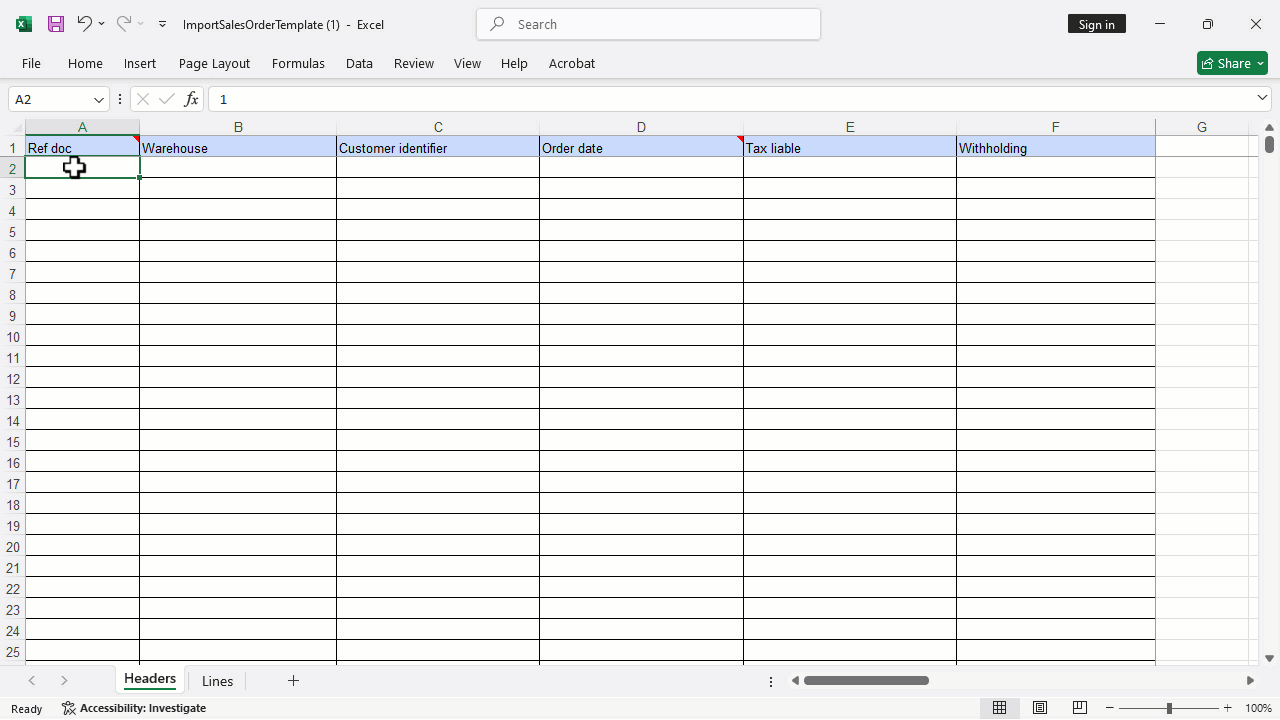Click the 'Tax liable' header cell
Image resolution: width=1280 pixels, height=720 pixels.
pyautogui.click(x=850, y=147)
